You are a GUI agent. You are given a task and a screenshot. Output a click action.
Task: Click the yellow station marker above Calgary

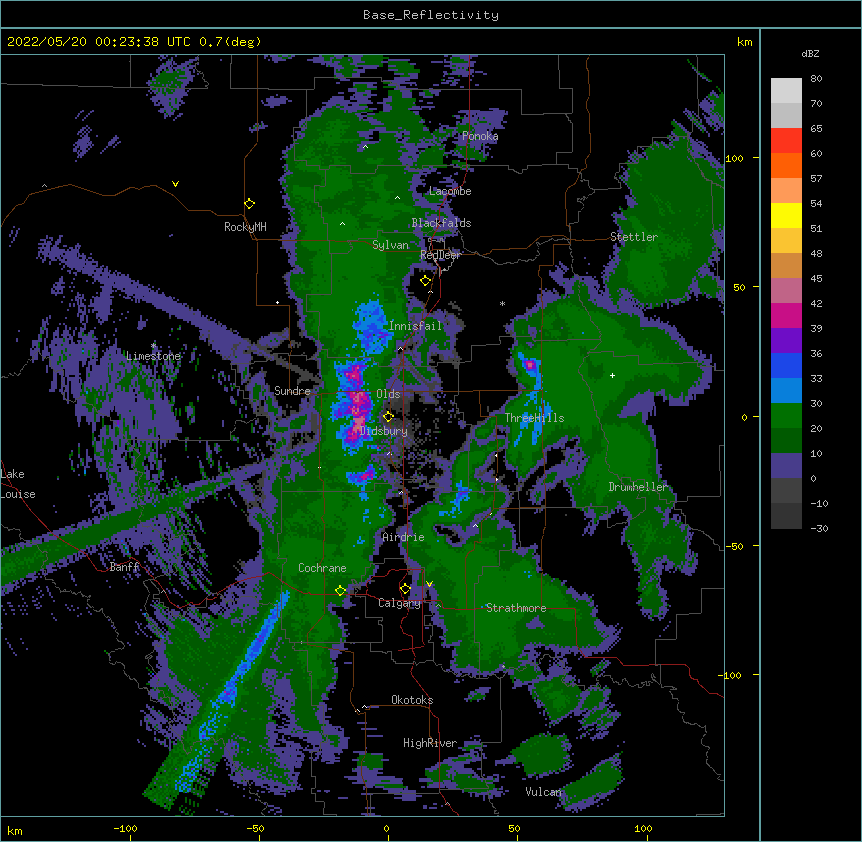pyautogui.click(x=405, y=589)
